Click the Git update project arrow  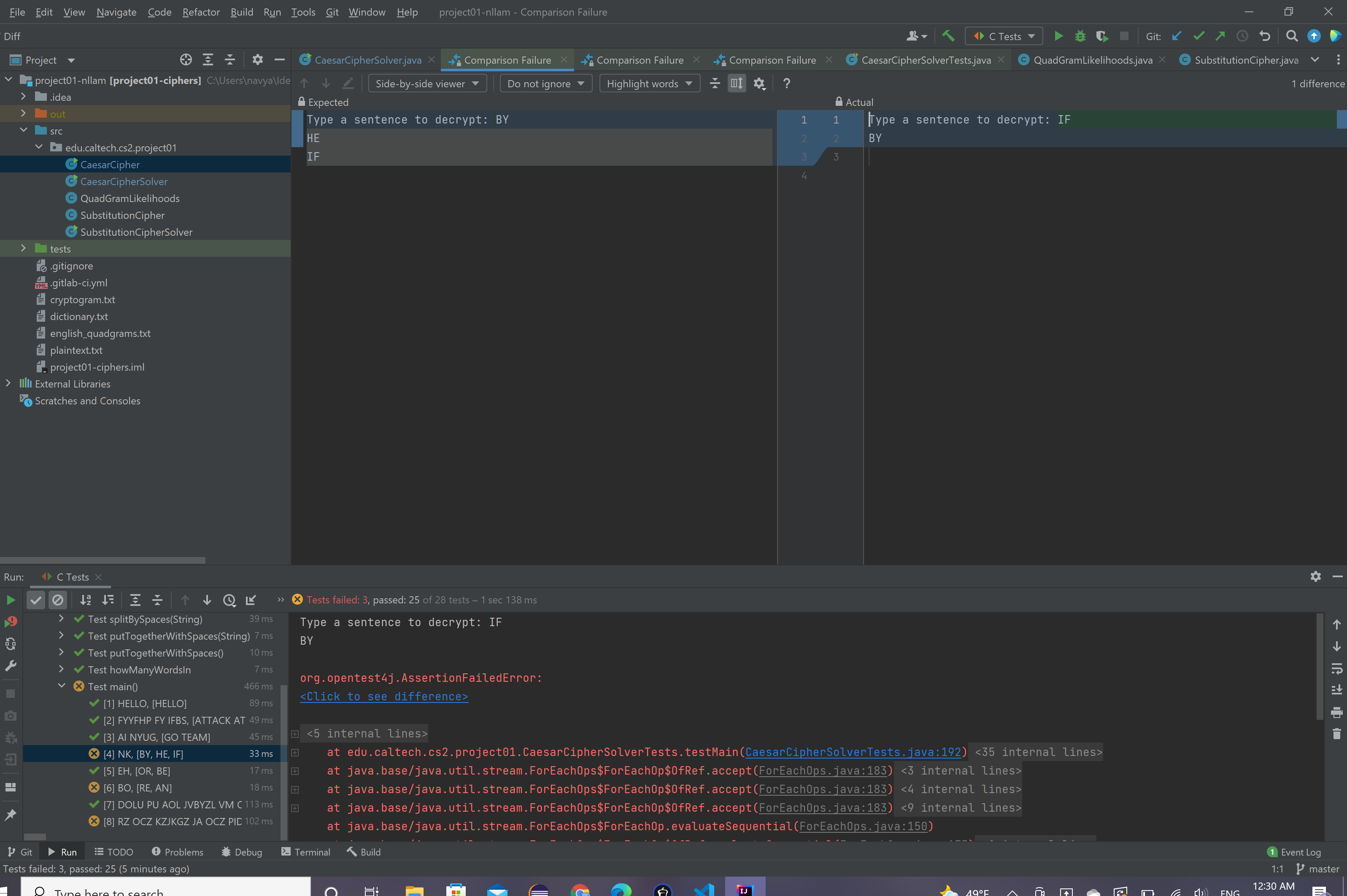coord(1177,36)
